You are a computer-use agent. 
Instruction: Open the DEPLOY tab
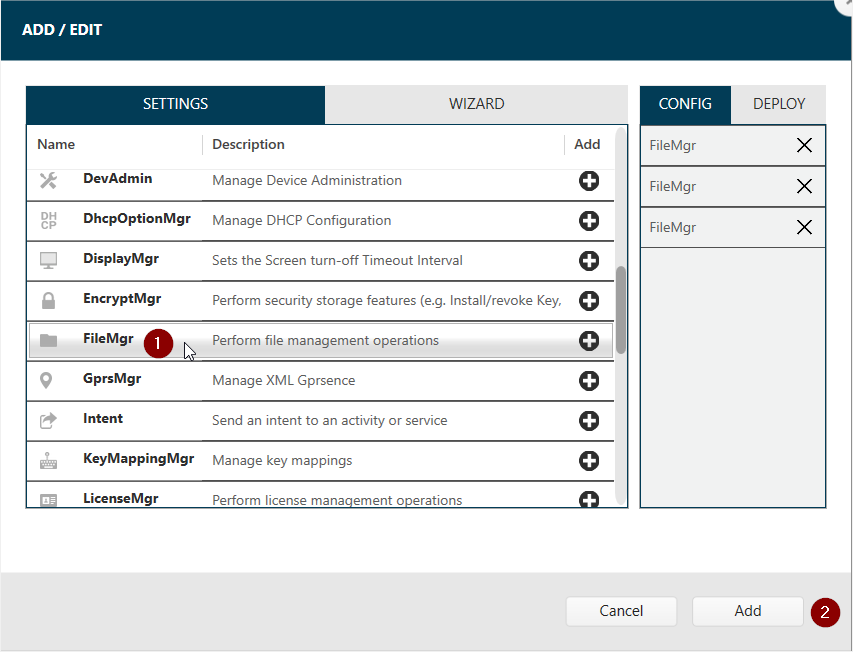coord(779,104)
